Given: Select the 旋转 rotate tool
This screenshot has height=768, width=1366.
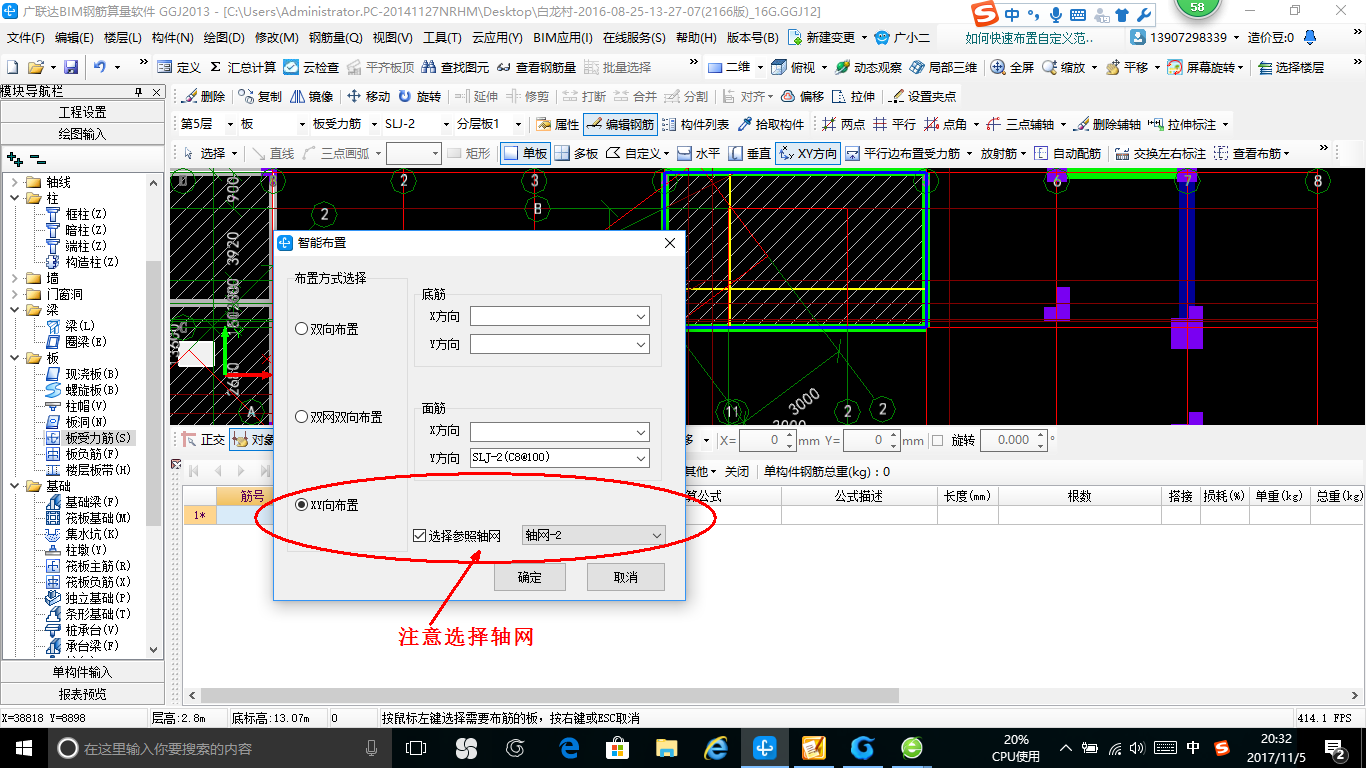Looking at the screenshot, I should pos(419,96).
